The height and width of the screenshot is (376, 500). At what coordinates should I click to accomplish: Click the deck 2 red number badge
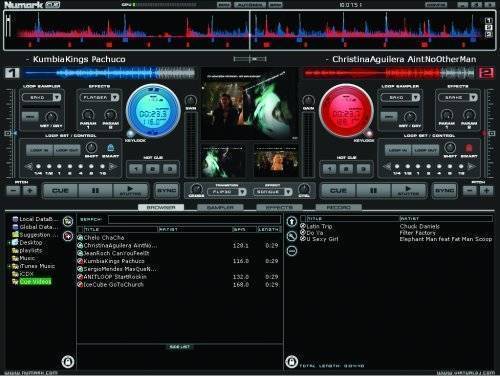[x=486, y=73]
